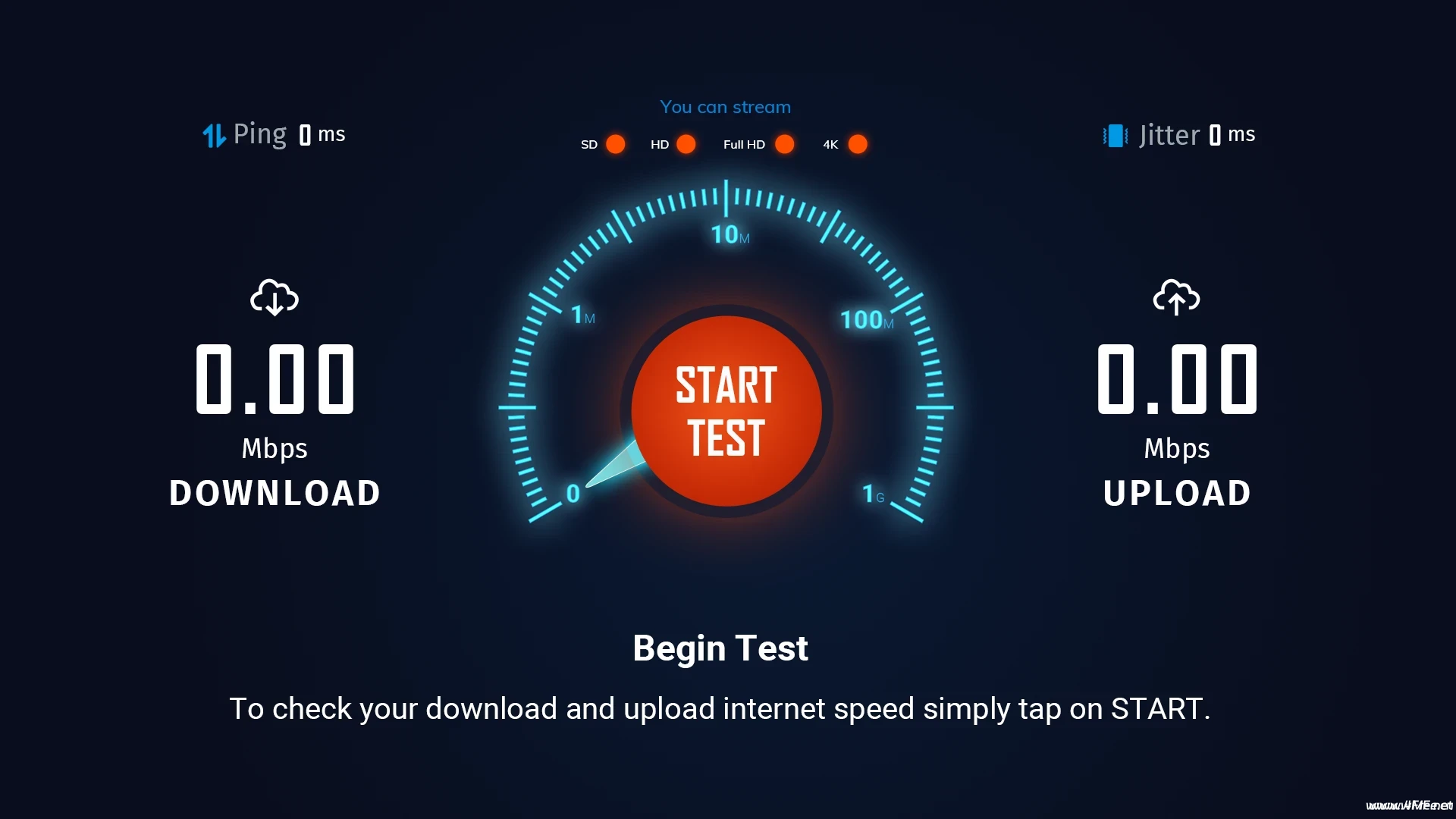
Task: Click the Jitter vibration icon
Action: tap(1116, 136)
